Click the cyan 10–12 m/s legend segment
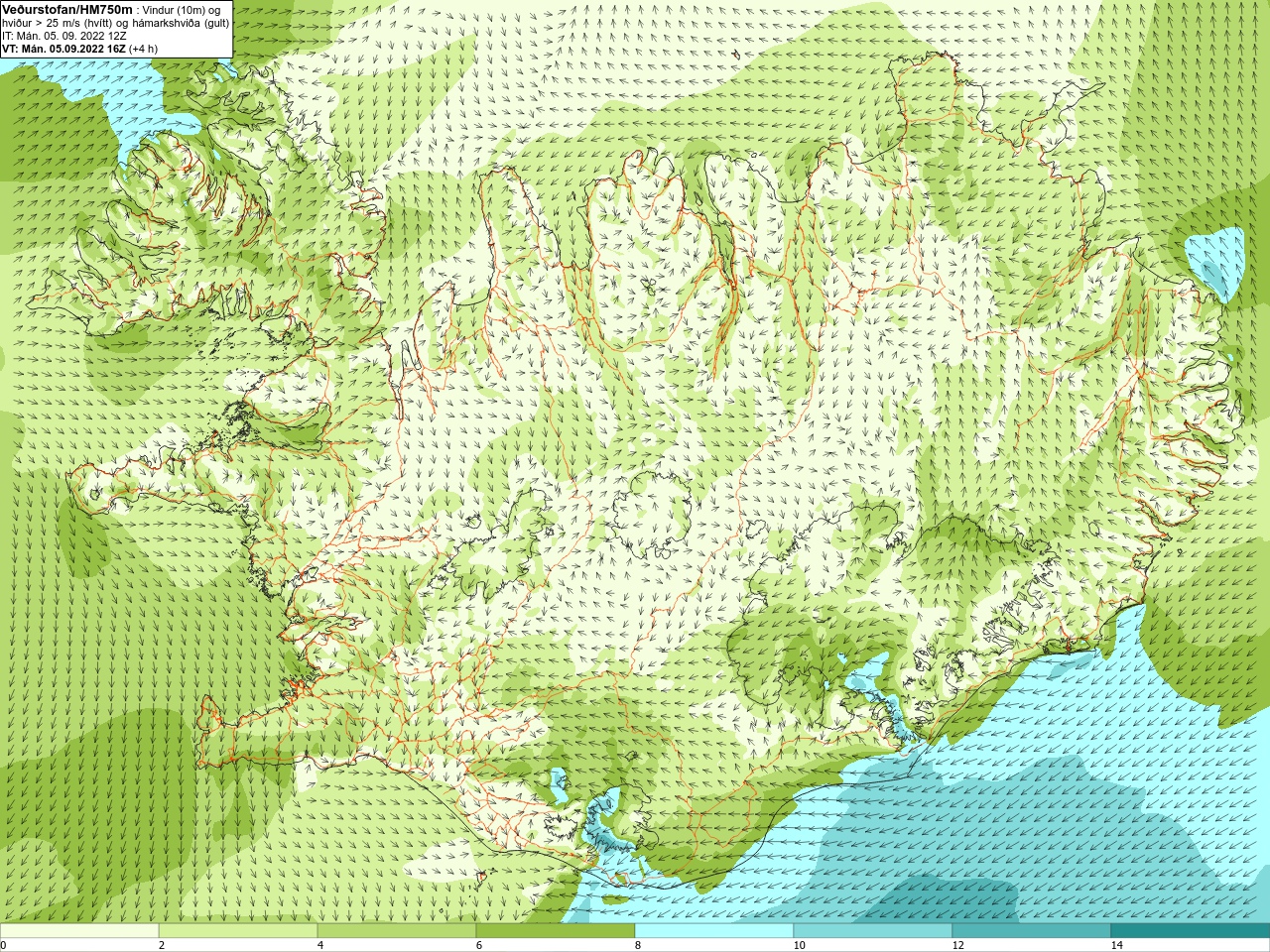Viewport: 1270px width, 952px height. (873, 930)
